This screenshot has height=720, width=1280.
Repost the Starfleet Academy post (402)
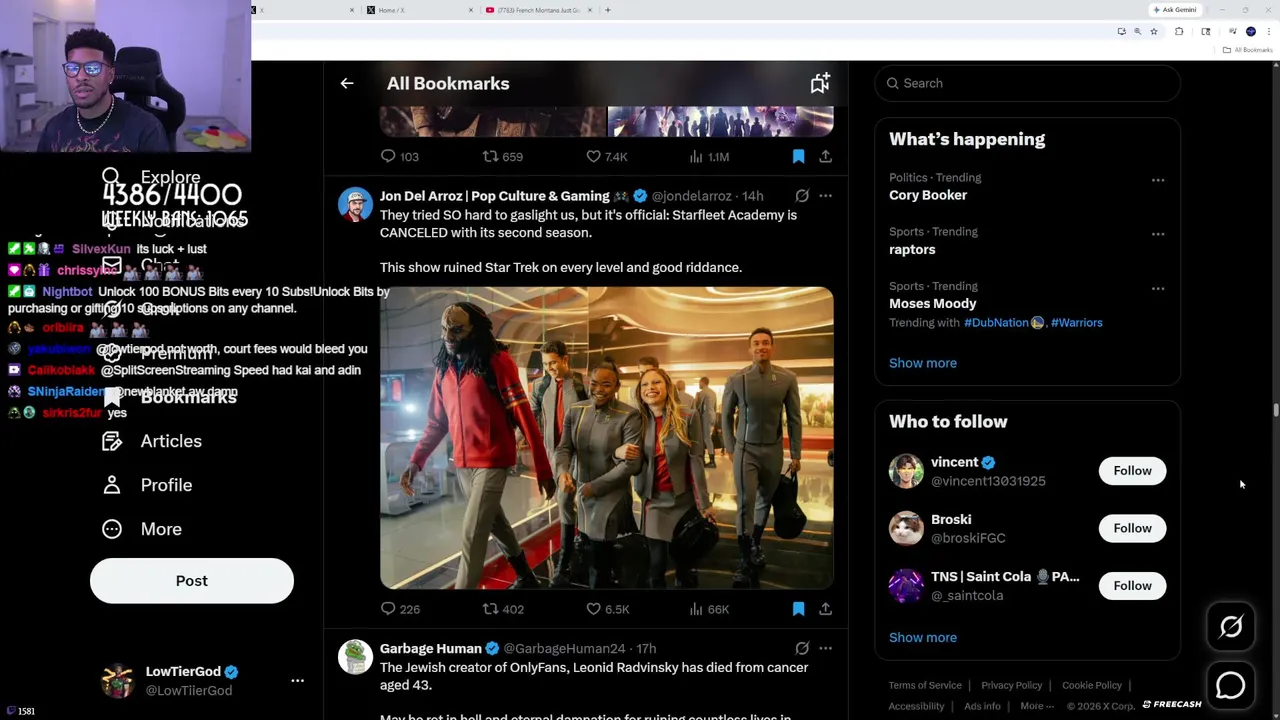point(503,609)
